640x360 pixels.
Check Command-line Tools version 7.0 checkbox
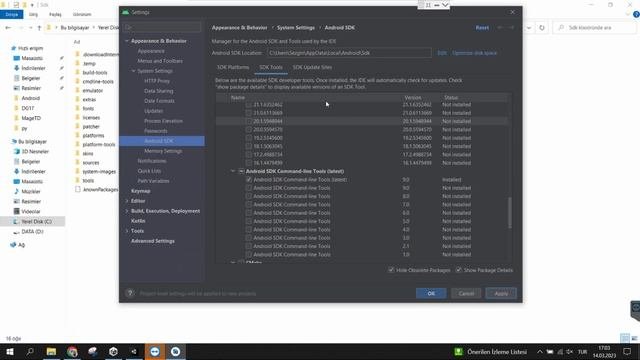249,204
